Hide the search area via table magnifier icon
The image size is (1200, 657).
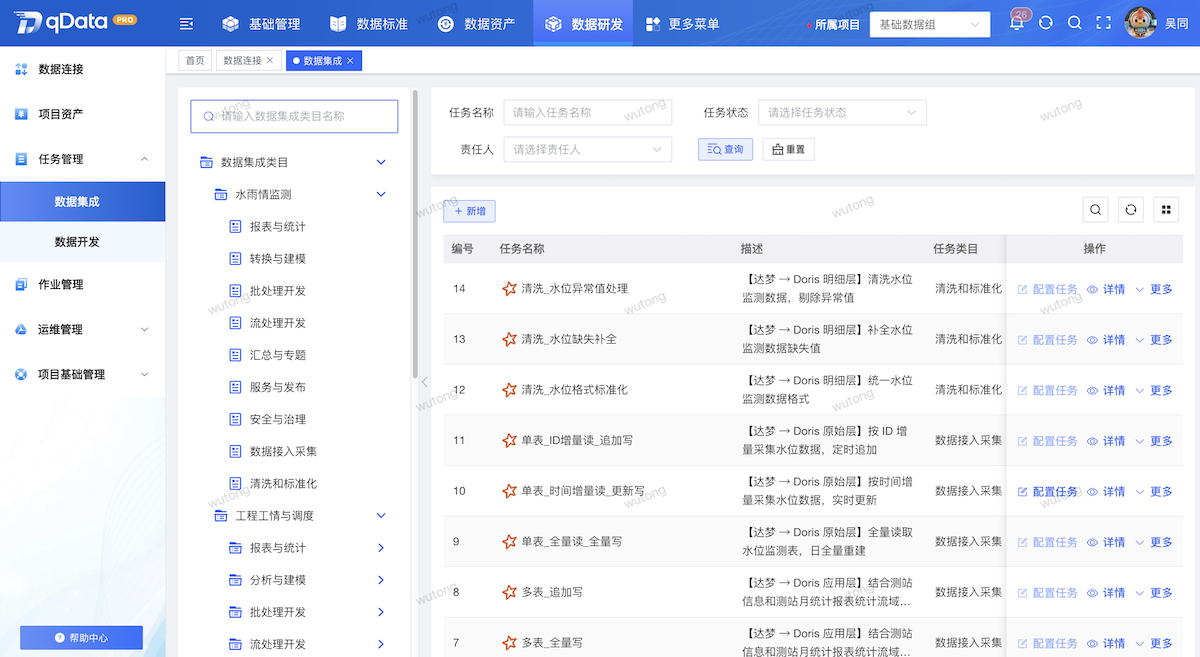click(x=1096, y=209)
